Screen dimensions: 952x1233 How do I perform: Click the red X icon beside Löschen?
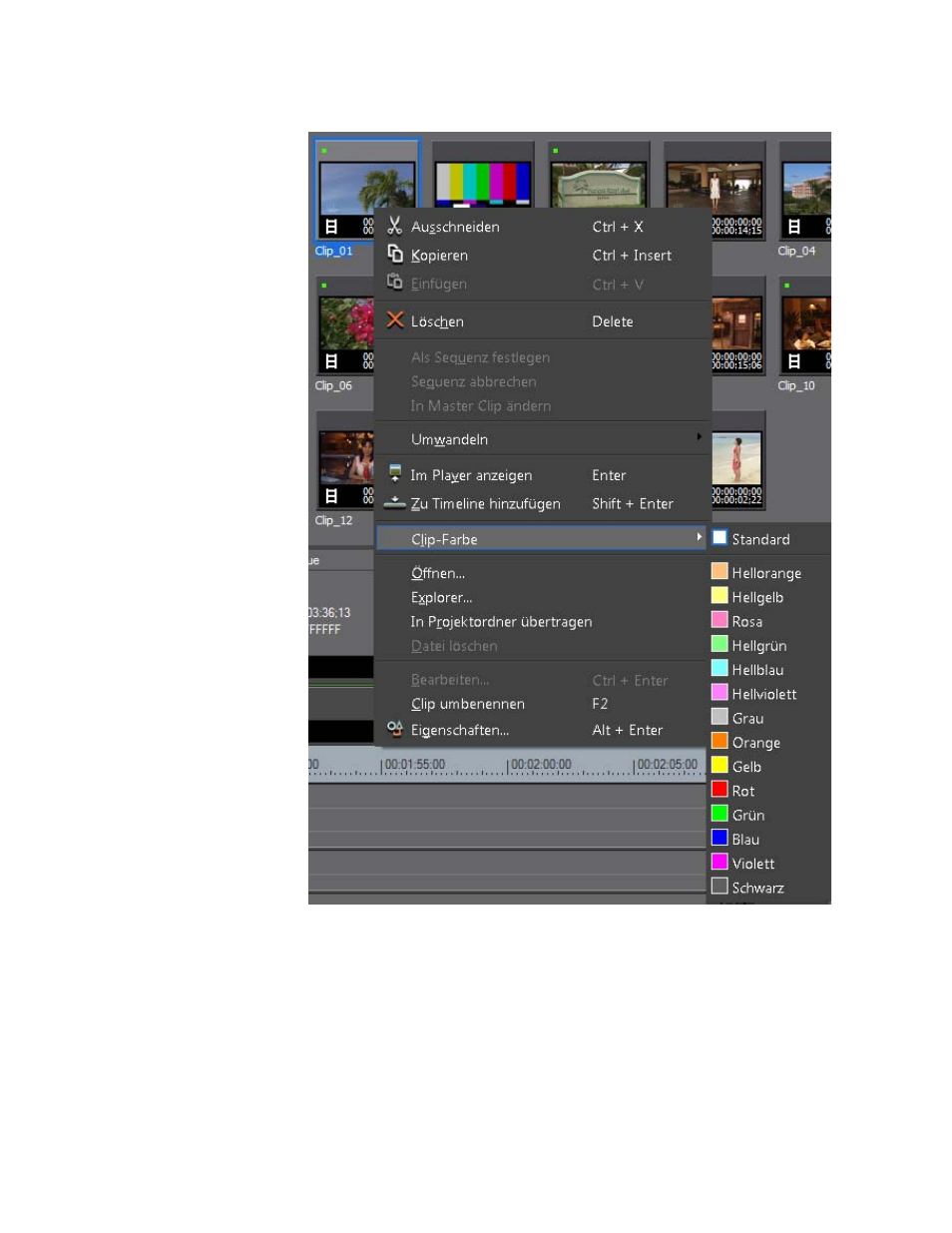tap(395, 320)
